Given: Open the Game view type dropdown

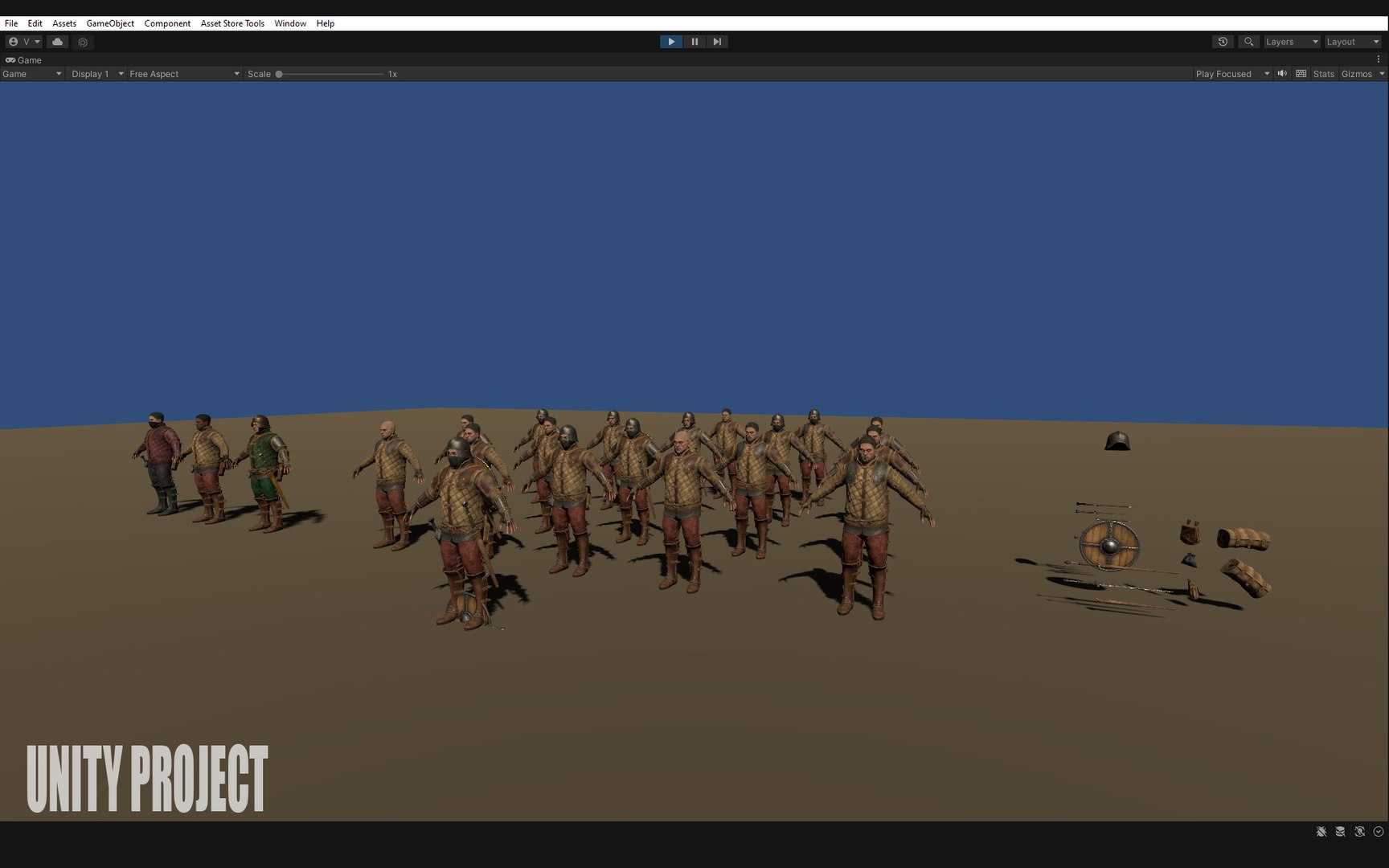Looking at the screenshot, I should point(32,74).
